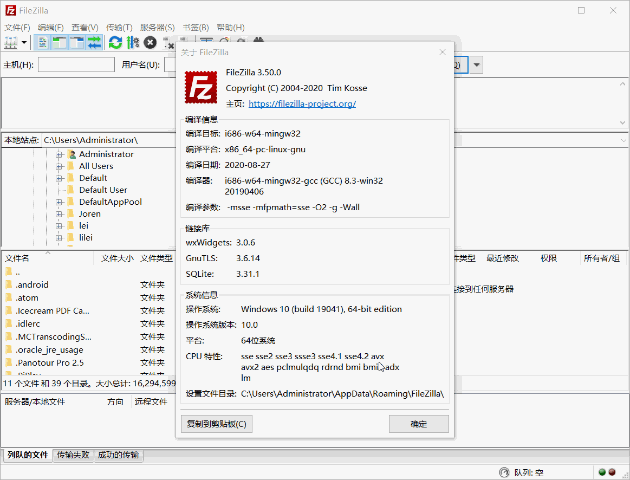Click the 主机(H) host input field
630x480 pixels.
pos(76,65)
